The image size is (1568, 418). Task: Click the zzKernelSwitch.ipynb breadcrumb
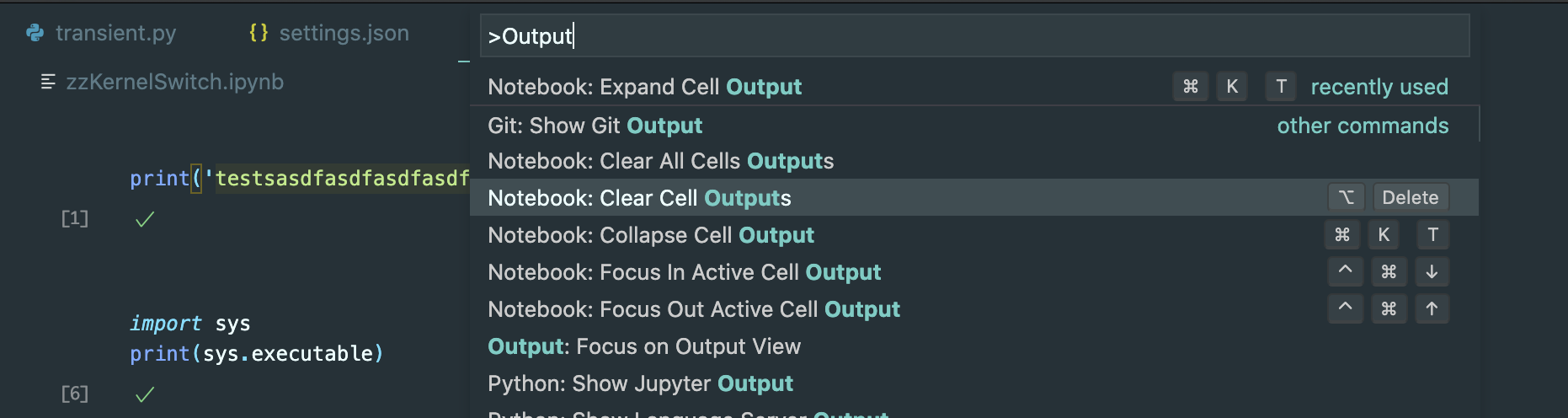click(x=174, y=82)
